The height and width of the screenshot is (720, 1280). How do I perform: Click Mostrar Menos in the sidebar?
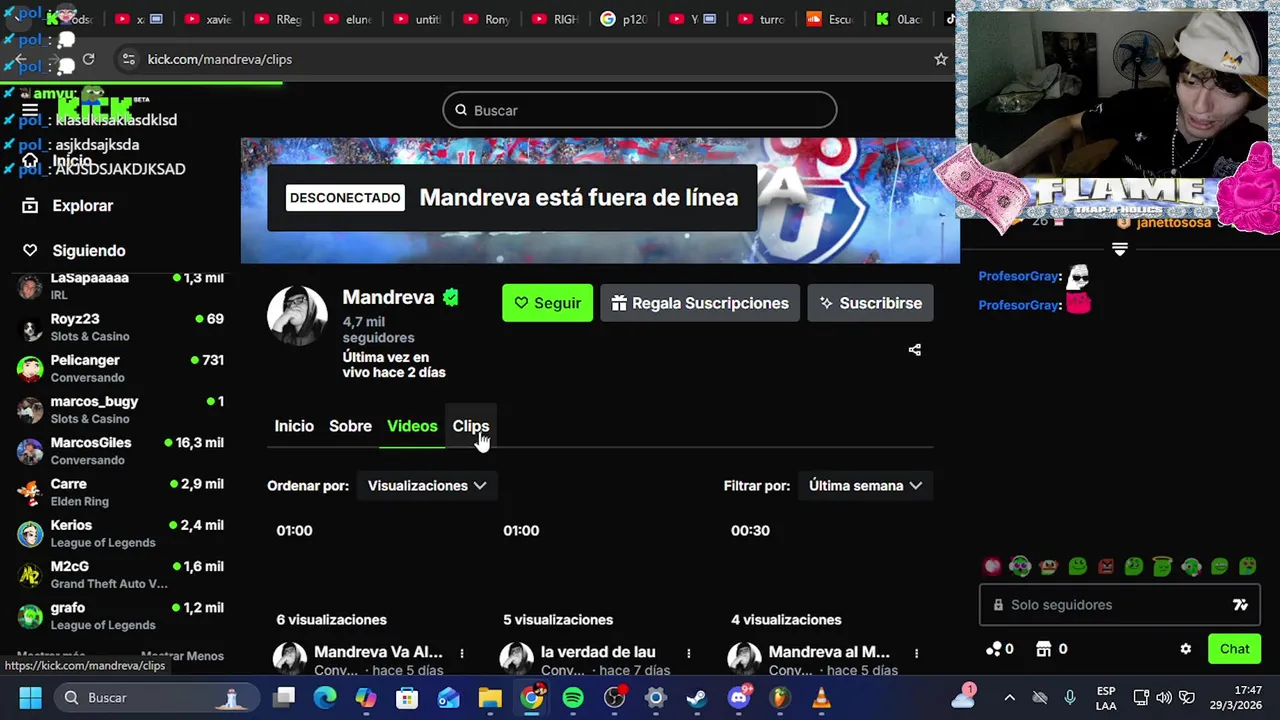click(x=182, y=656)
